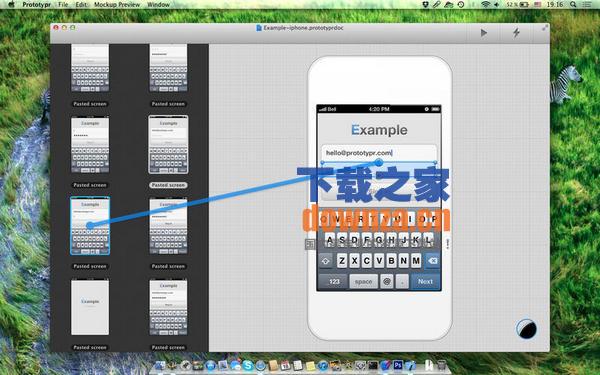Click the email field containing hello@prototypr.com
The width and height of the screenshot is (600, 375).
click(379, 153)
